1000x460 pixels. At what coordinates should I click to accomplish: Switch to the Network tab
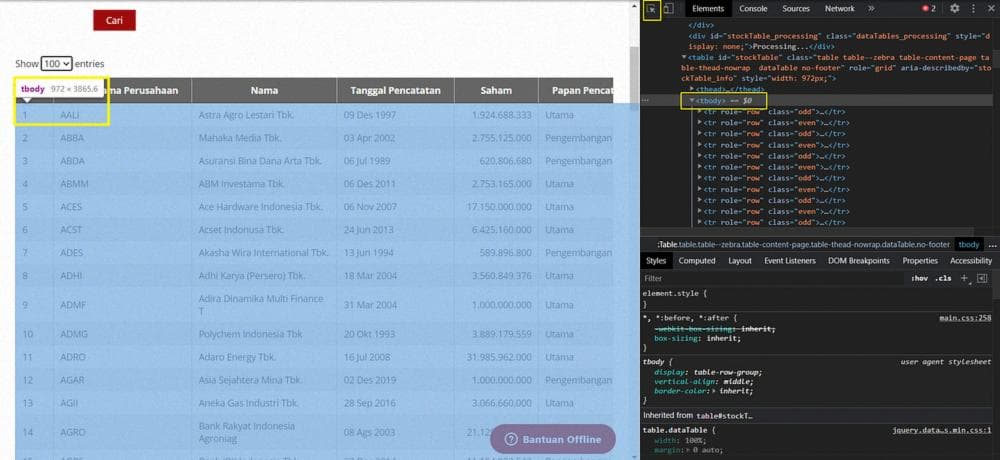(839, 9)
